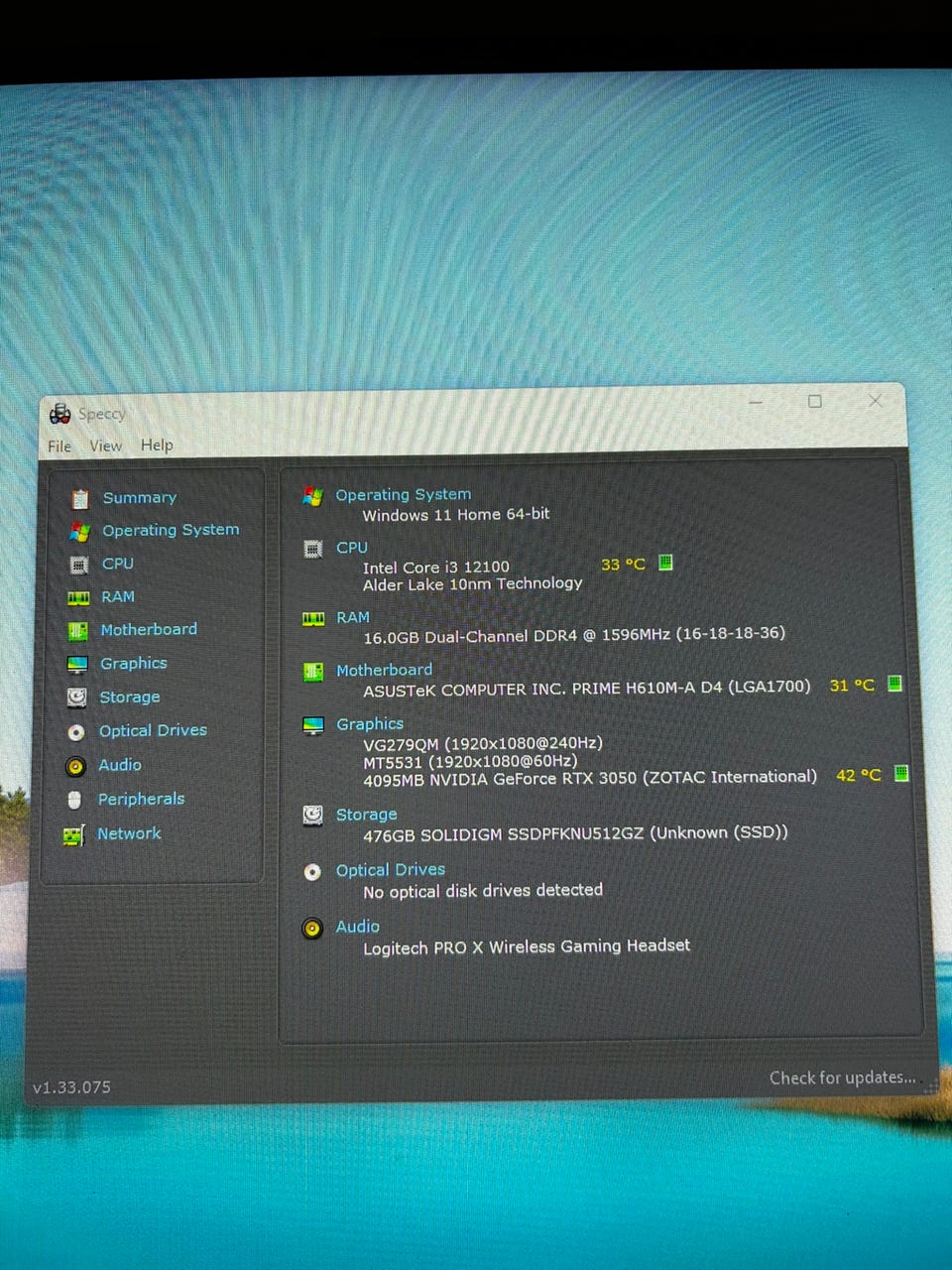Click the Logitech PRO X Wireless Gaming Headset text
This screenshot has width=952, height=1270.
(x=527, y=947)
